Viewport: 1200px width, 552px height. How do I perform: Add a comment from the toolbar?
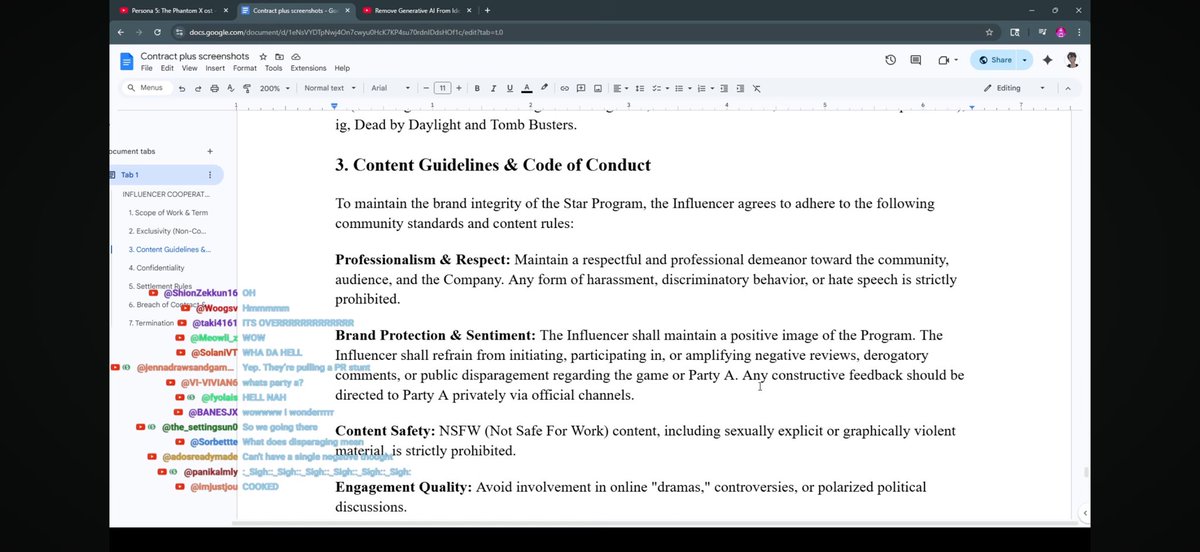coord(581,88)
